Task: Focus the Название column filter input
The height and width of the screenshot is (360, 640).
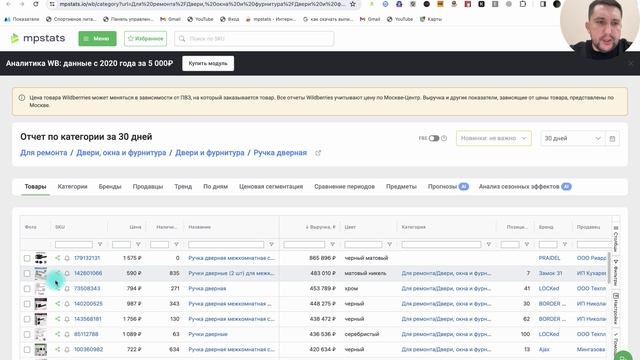Action: pyautogui.click(x=226, y=244)
